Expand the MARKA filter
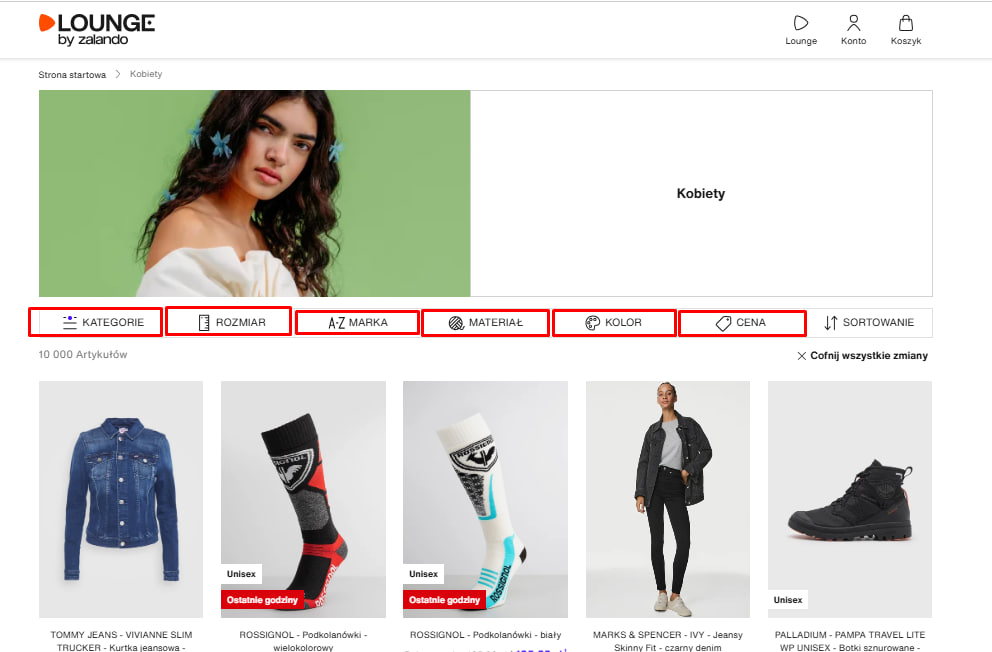This screenshot has height=652, width=992. 357,323
